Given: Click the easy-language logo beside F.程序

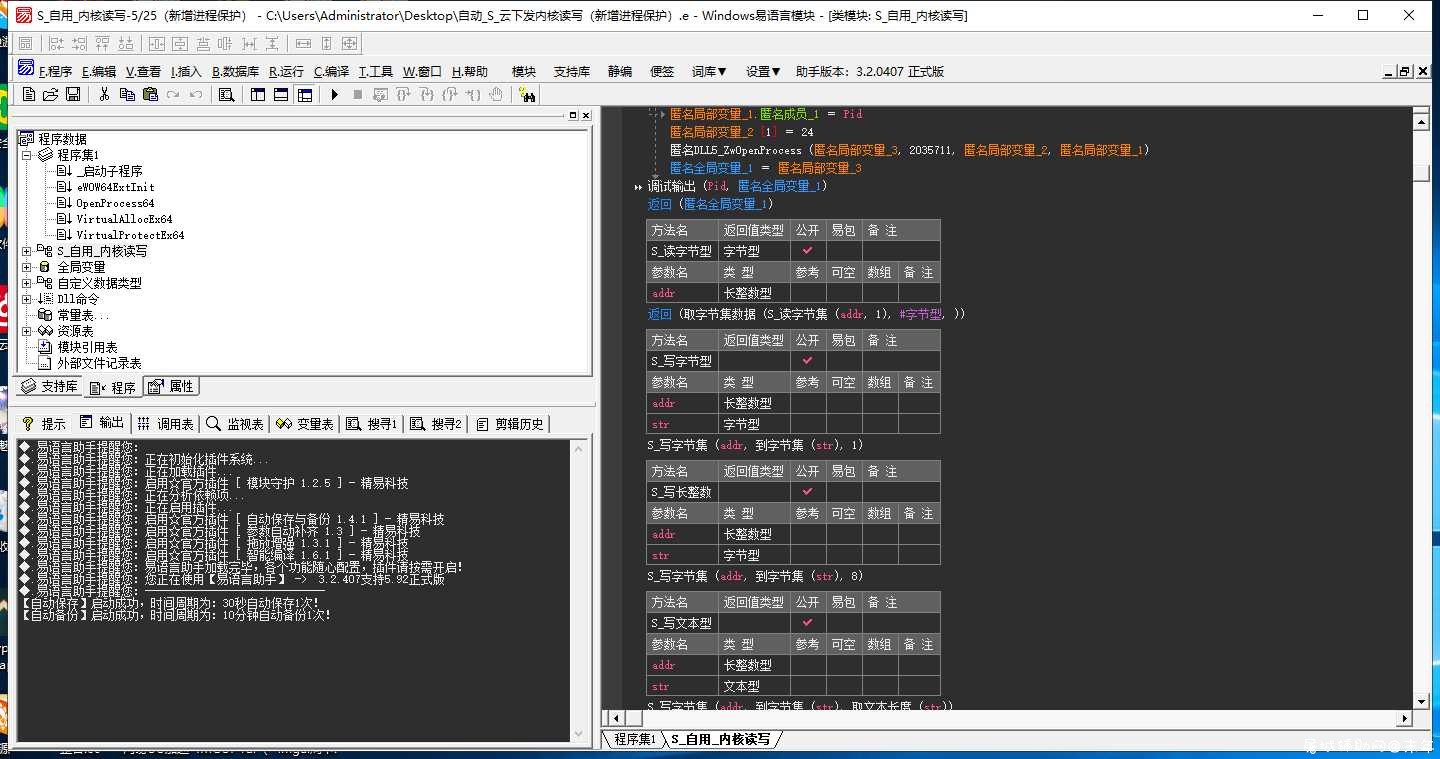Looking at the screenshot, I should (27, 69).
